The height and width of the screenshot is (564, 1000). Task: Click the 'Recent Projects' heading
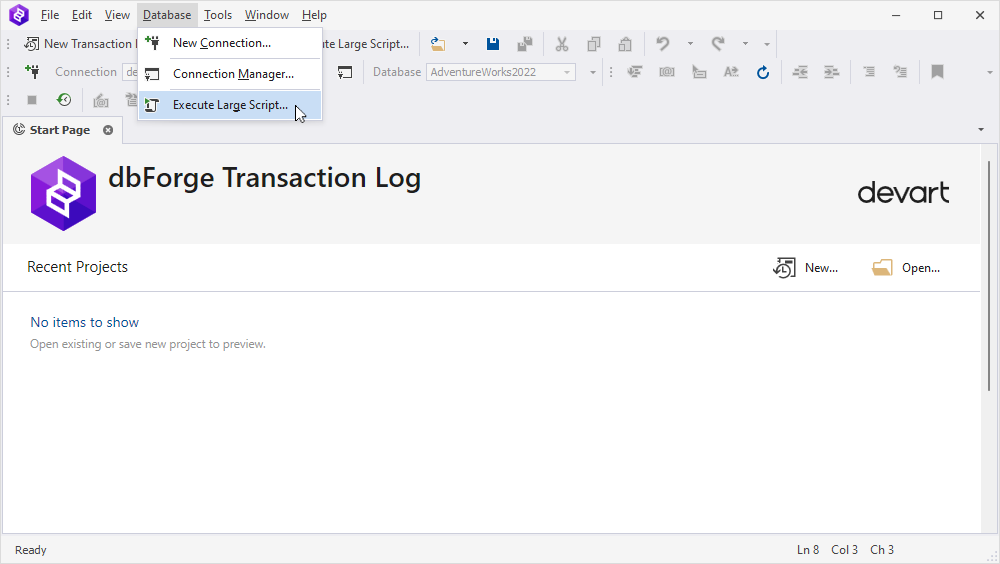click(x=77, y=267)
